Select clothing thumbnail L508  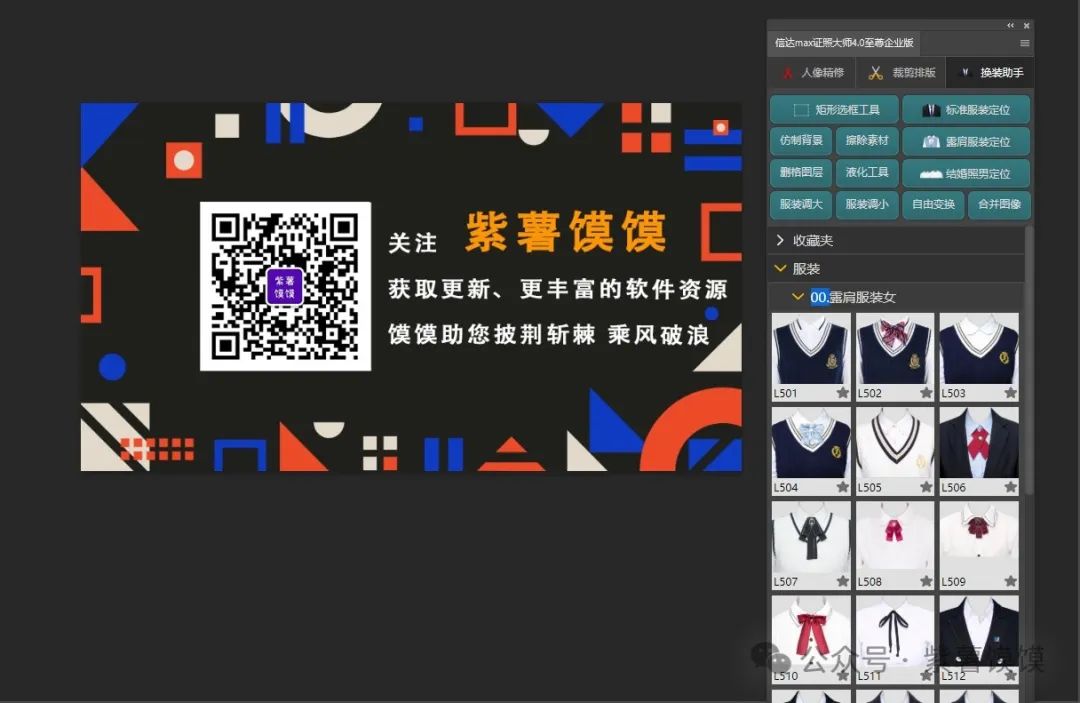(x=895, y=537)
